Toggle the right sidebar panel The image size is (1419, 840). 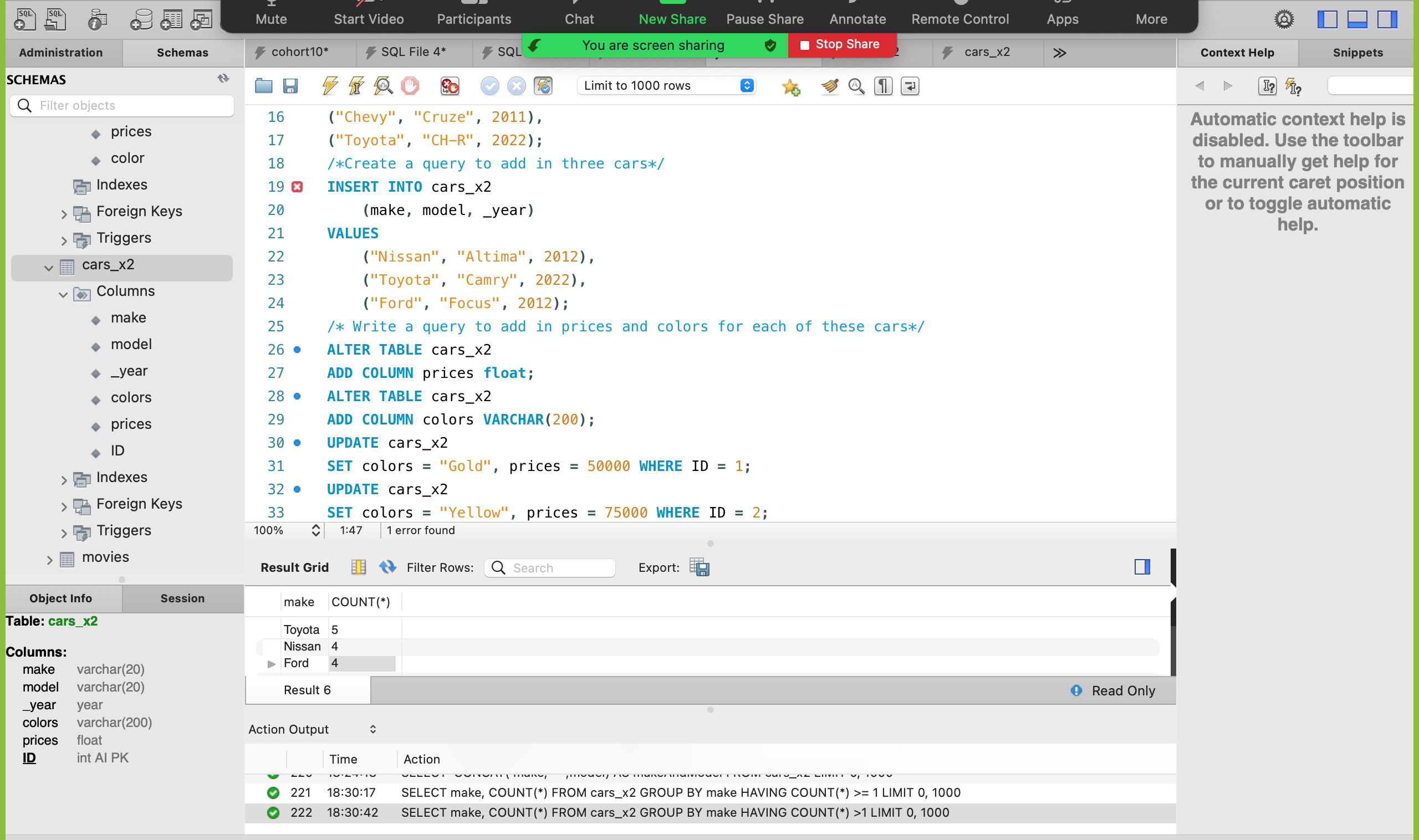pyautogui.click(x=1387, y=20)
